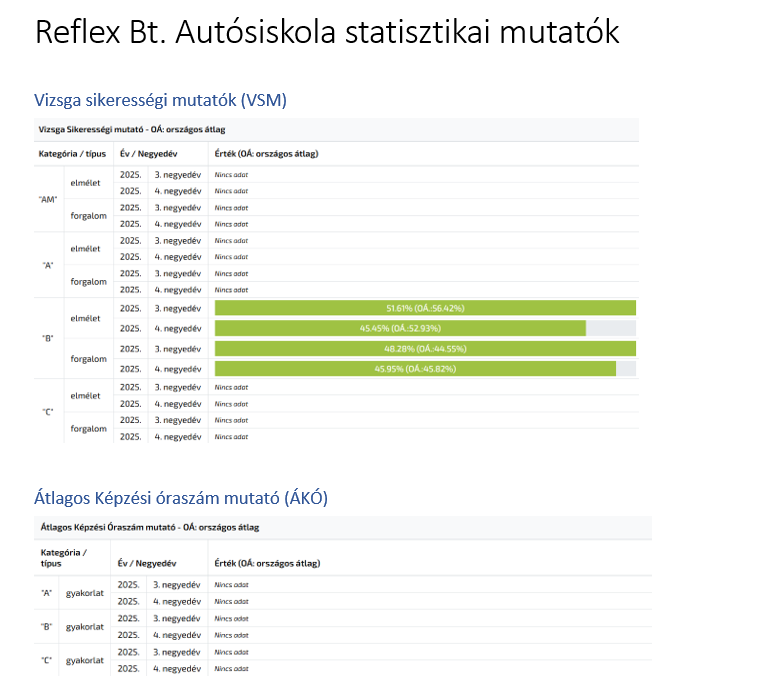The width and height of the screenshot is (771, 695).
Task: Click "Érték (OÁ: országos átlag)" header in VSM table
Action: (x=269, y=154)
